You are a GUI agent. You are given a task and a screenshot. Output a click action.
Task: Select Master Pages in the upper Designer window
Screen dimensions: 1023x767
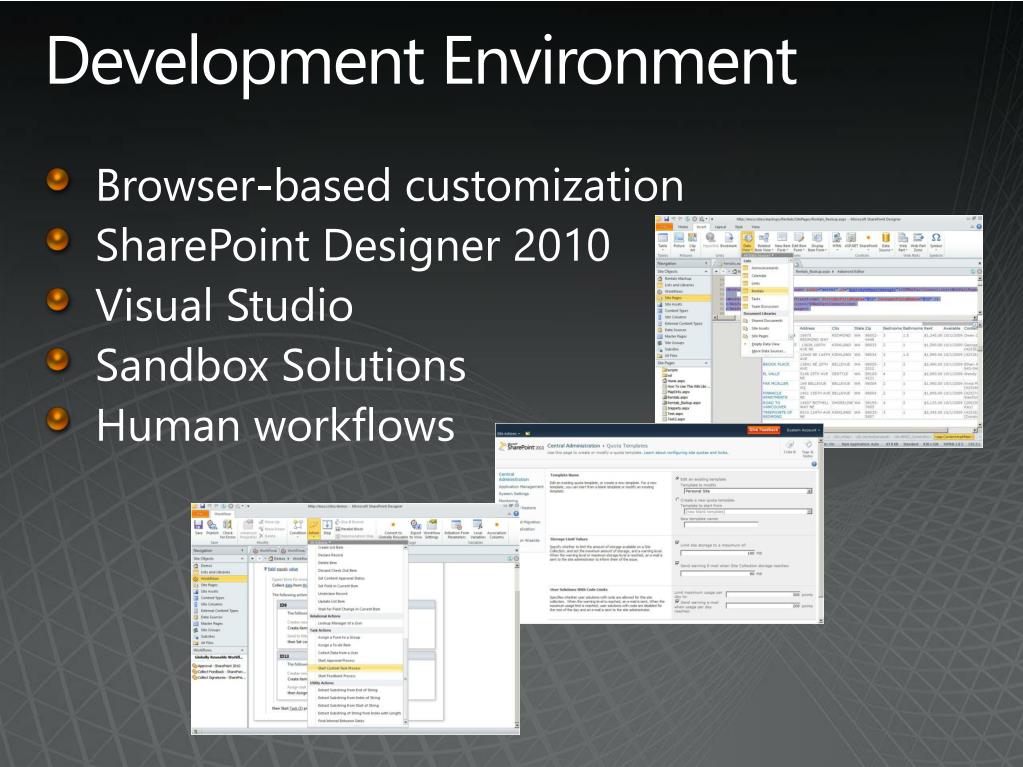[683, 337]
